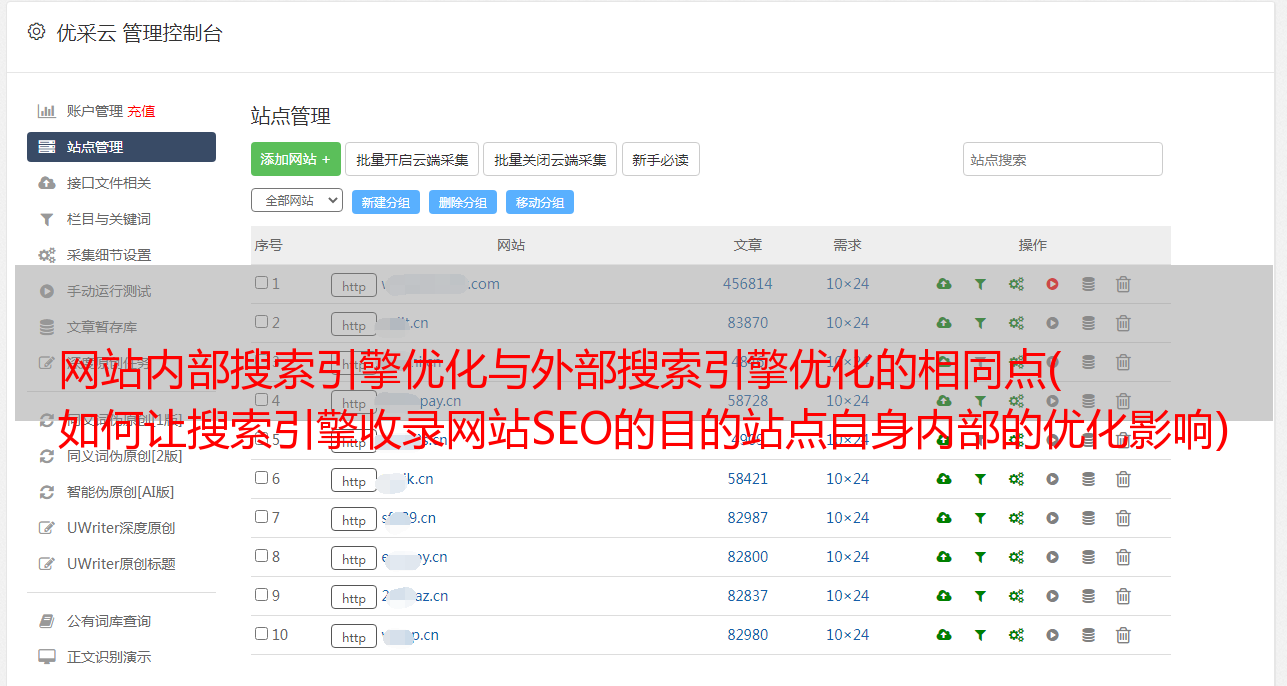Click the http box in row 2
The height and width of the screenshot is (686, 1287).
point(354,325)
